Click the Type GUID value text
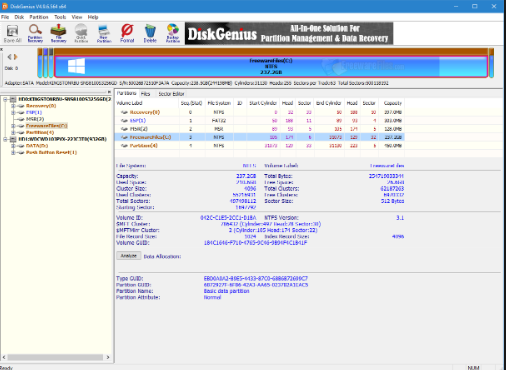This screenshot has height=370, width=506. pos(256,278)
